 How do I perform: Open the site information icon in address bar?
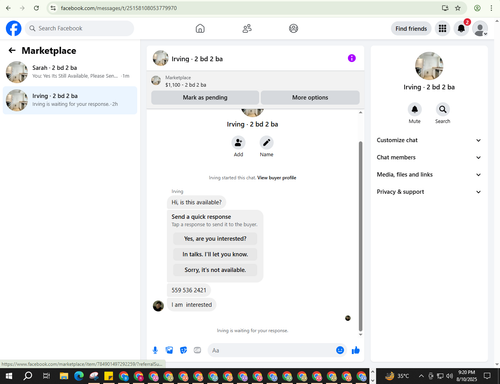click(x=53, y=8)
